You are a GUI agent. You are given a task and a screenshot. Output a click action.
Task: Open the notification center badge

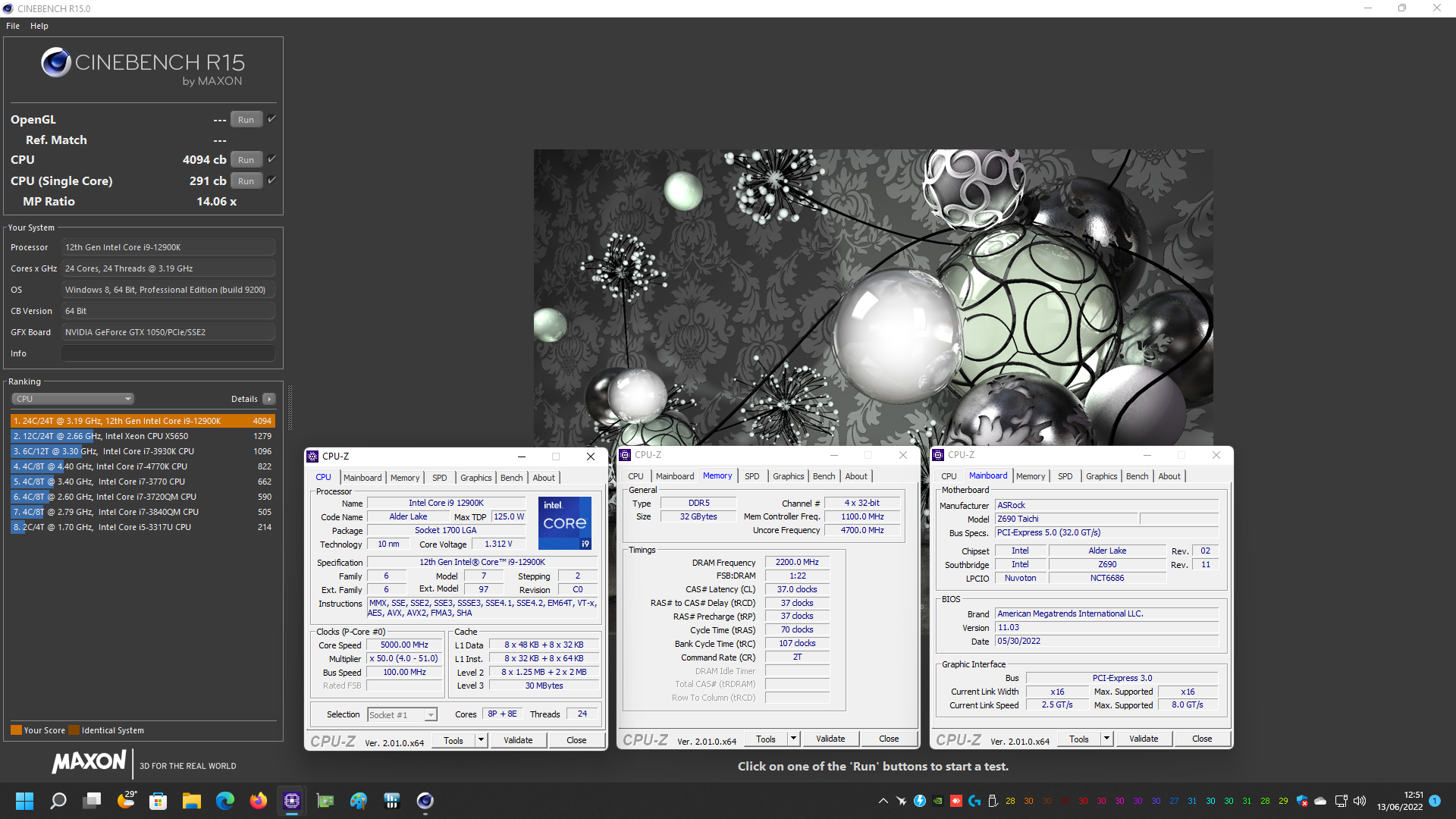pos(1435,801)
